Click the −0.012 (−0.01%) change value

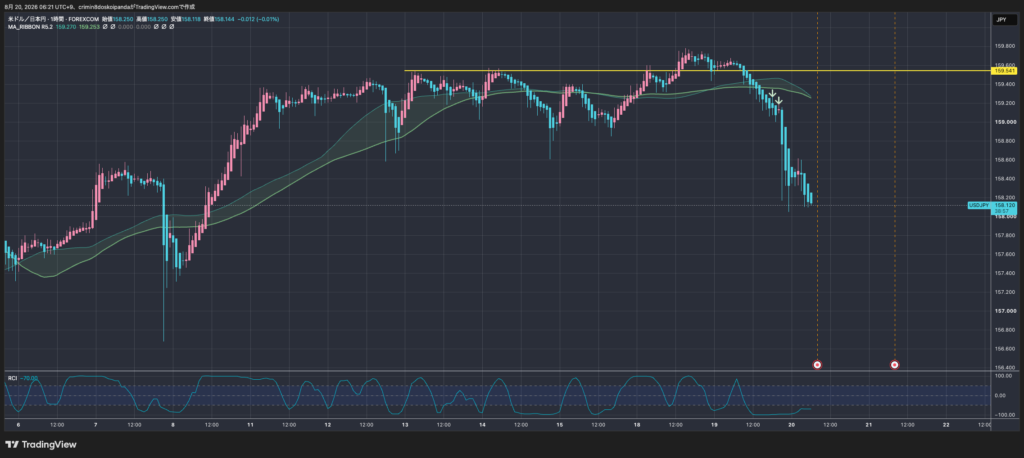coord(259,20)
